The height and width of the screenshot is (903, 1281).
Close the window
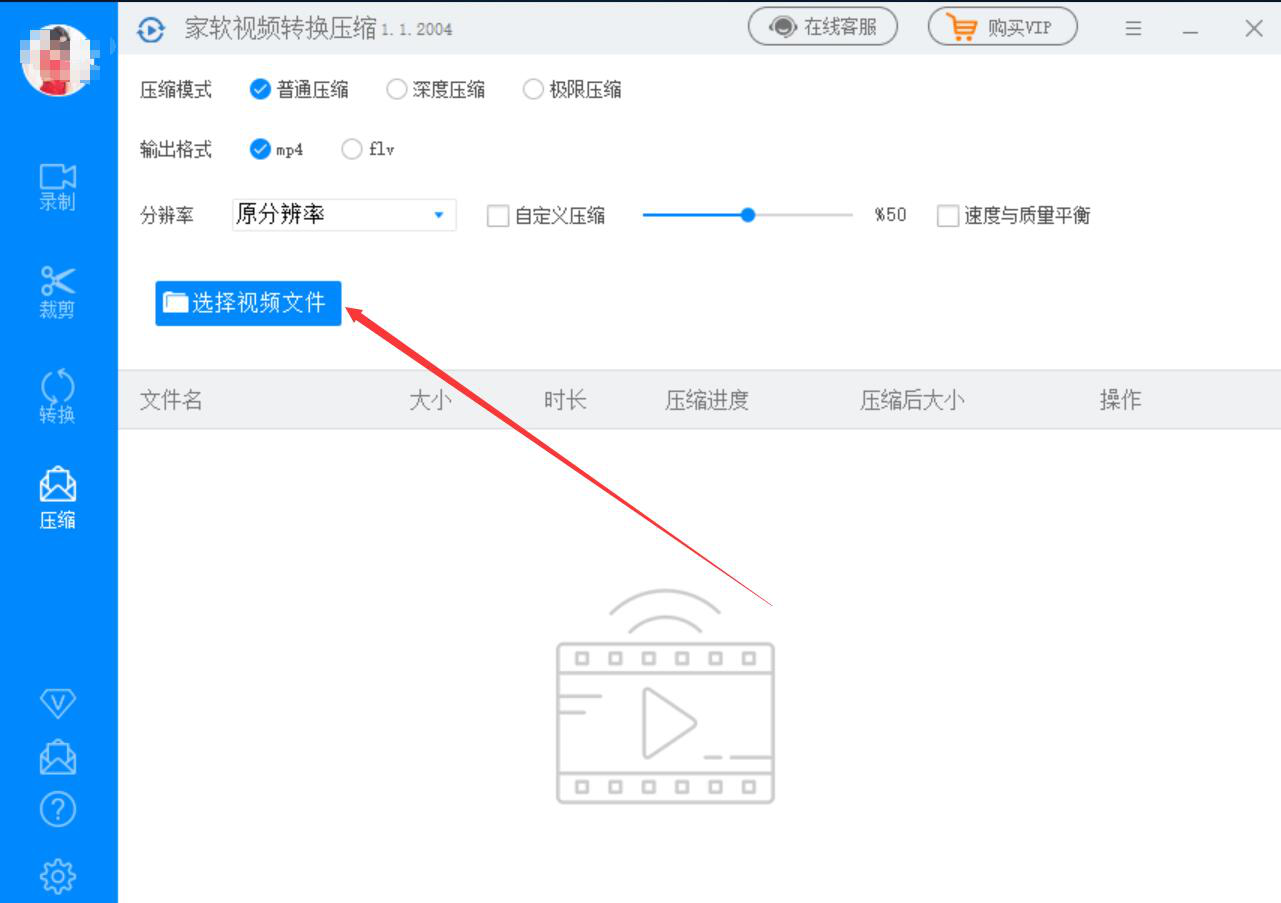tap(1253, 29)
